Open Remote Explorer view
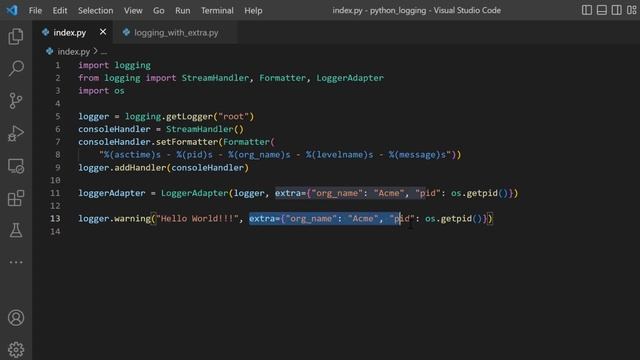 [x=16, y=166]
